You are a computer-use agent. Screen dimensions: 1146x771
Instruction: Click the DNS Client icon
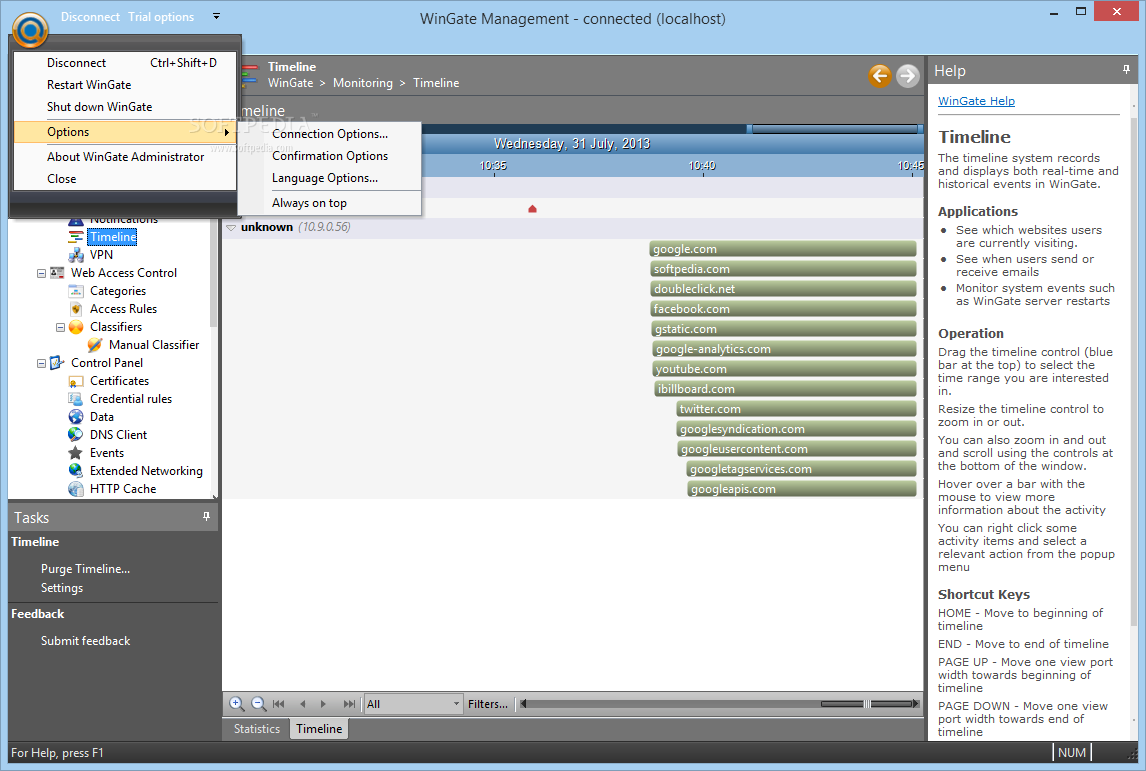click(76, 435)
